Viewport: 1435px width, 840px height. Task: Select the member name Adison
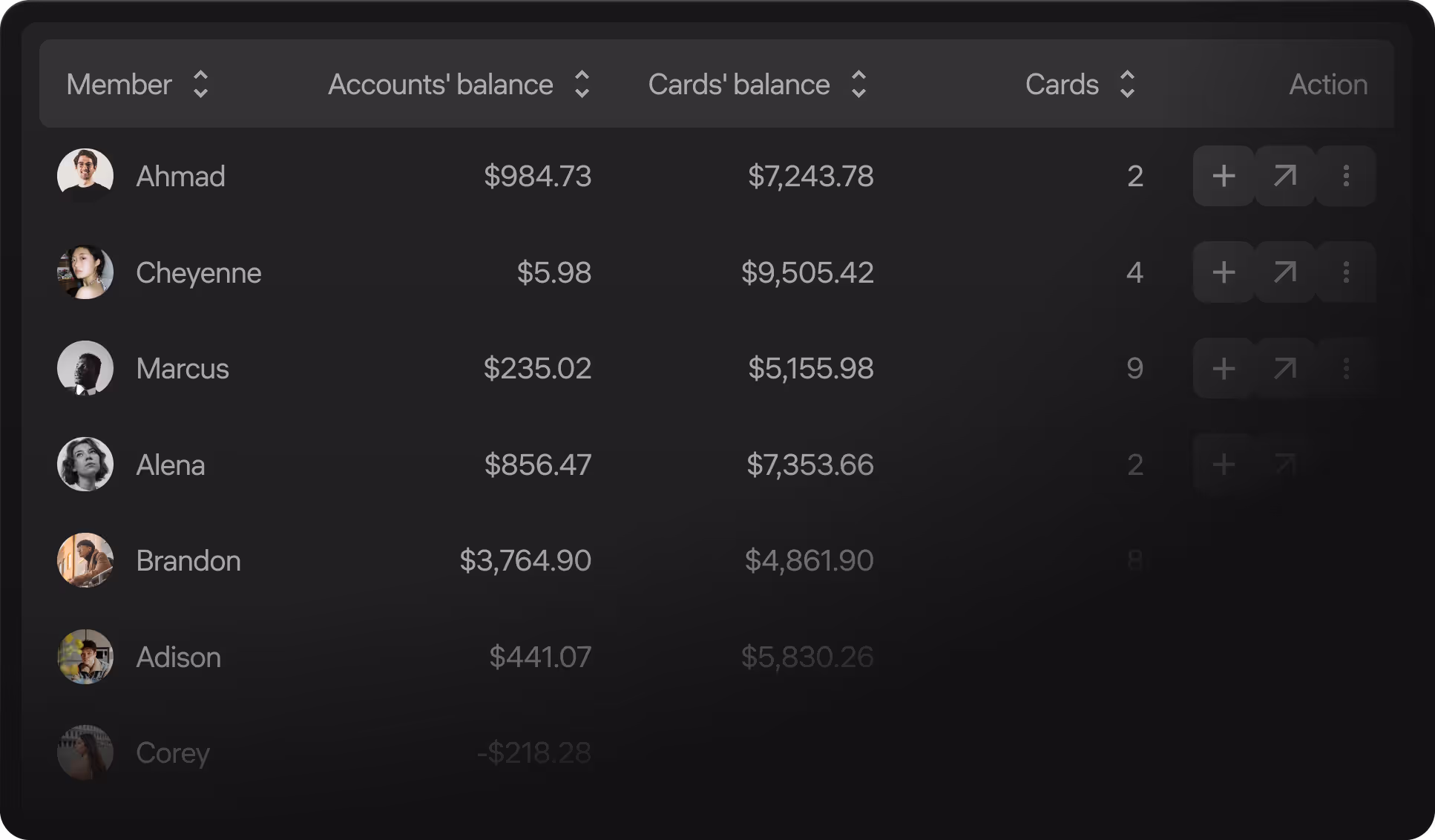tap(179, 657)
